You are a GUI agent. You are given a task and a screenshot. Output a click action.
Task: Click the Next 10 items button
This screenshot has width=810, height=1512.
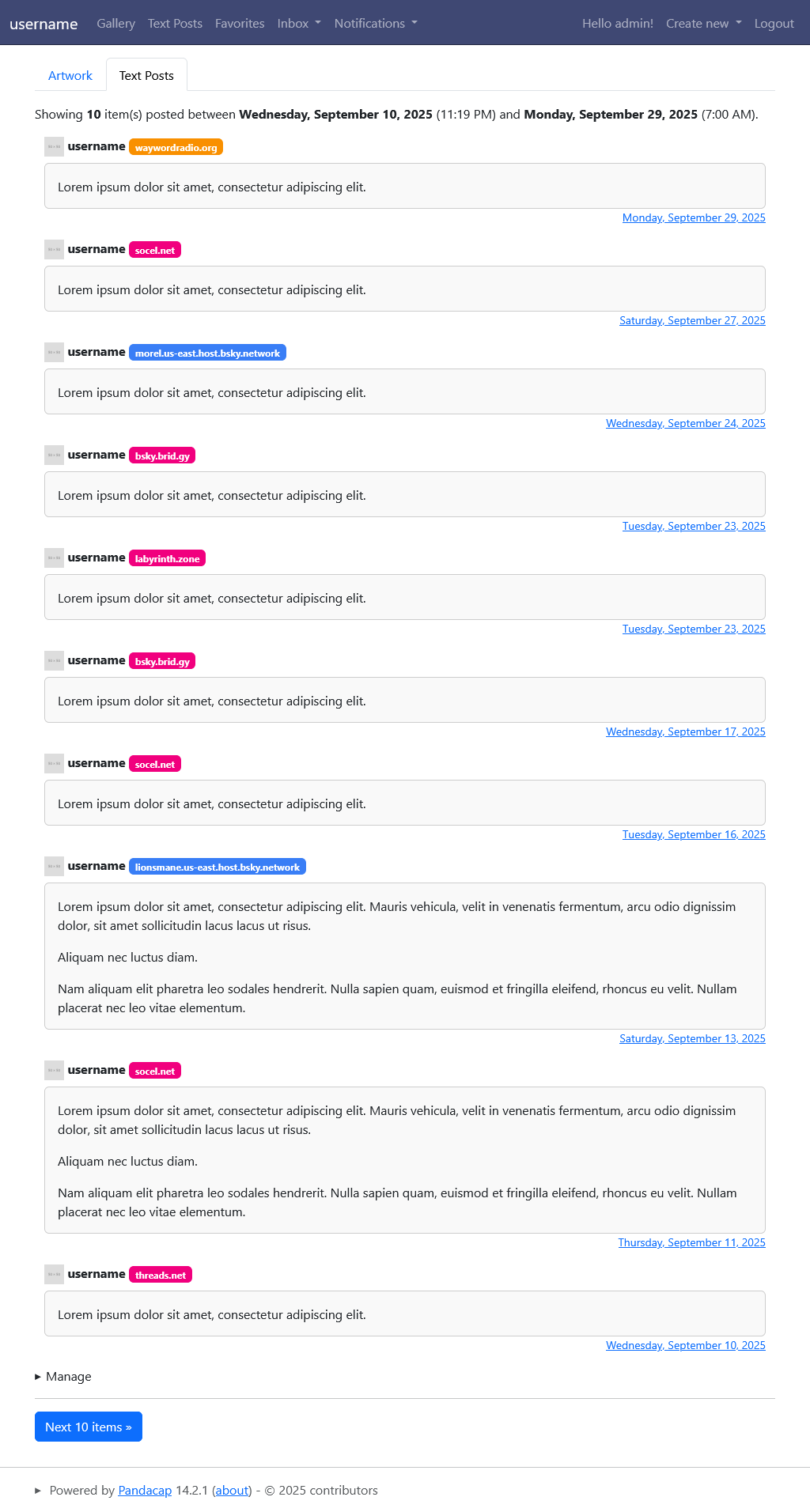(89, 1427)
